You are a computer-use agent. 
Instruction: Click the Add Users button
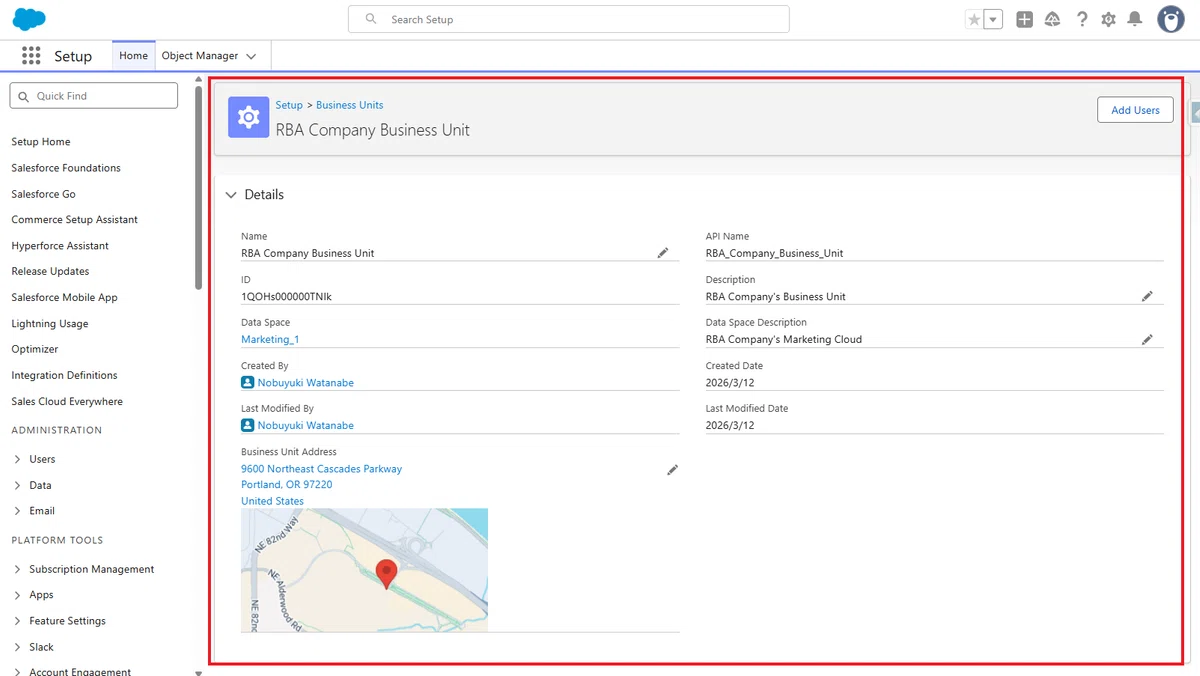(x=1135, y=110)
